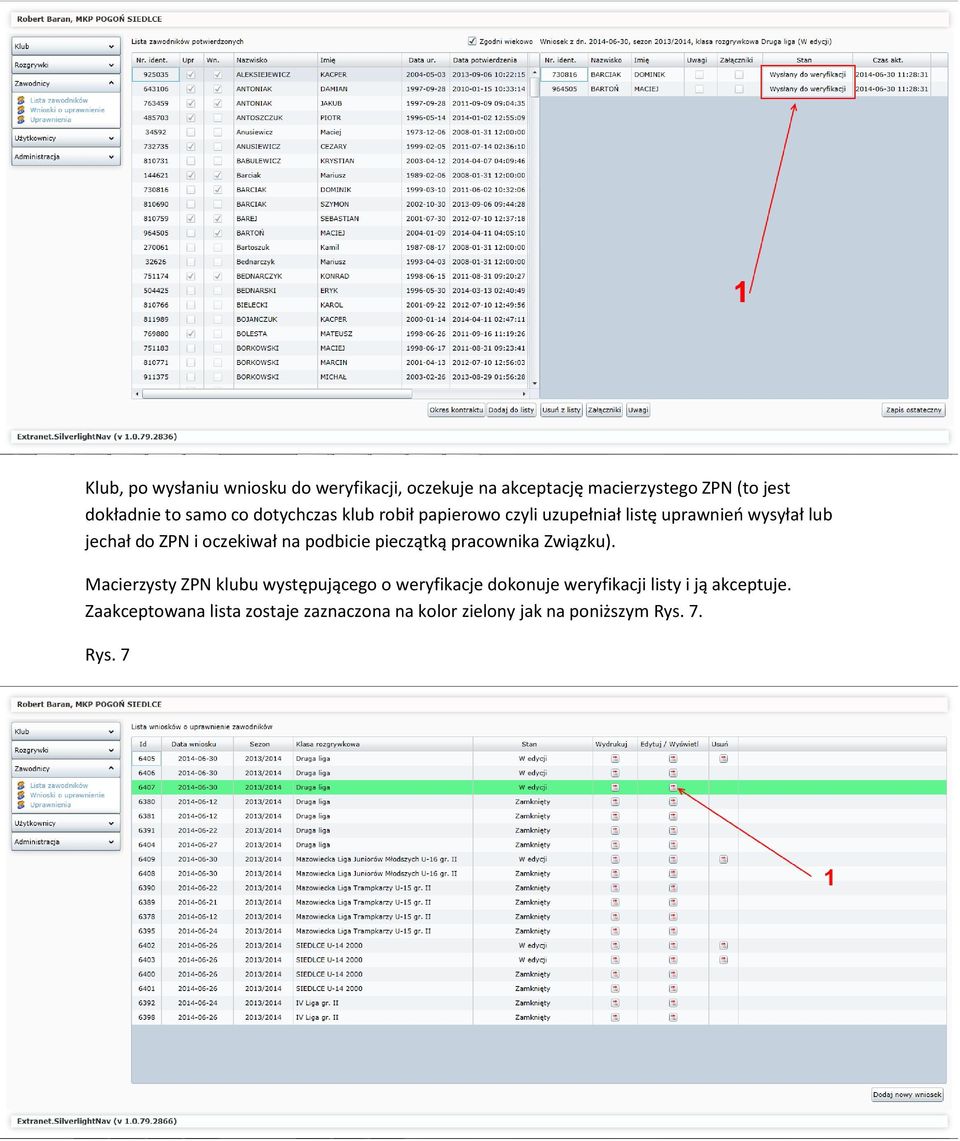This screenshot has width=960, height=1141.
Task: Delete request 6402 via its Usuń icon
Action: [723, 945]
